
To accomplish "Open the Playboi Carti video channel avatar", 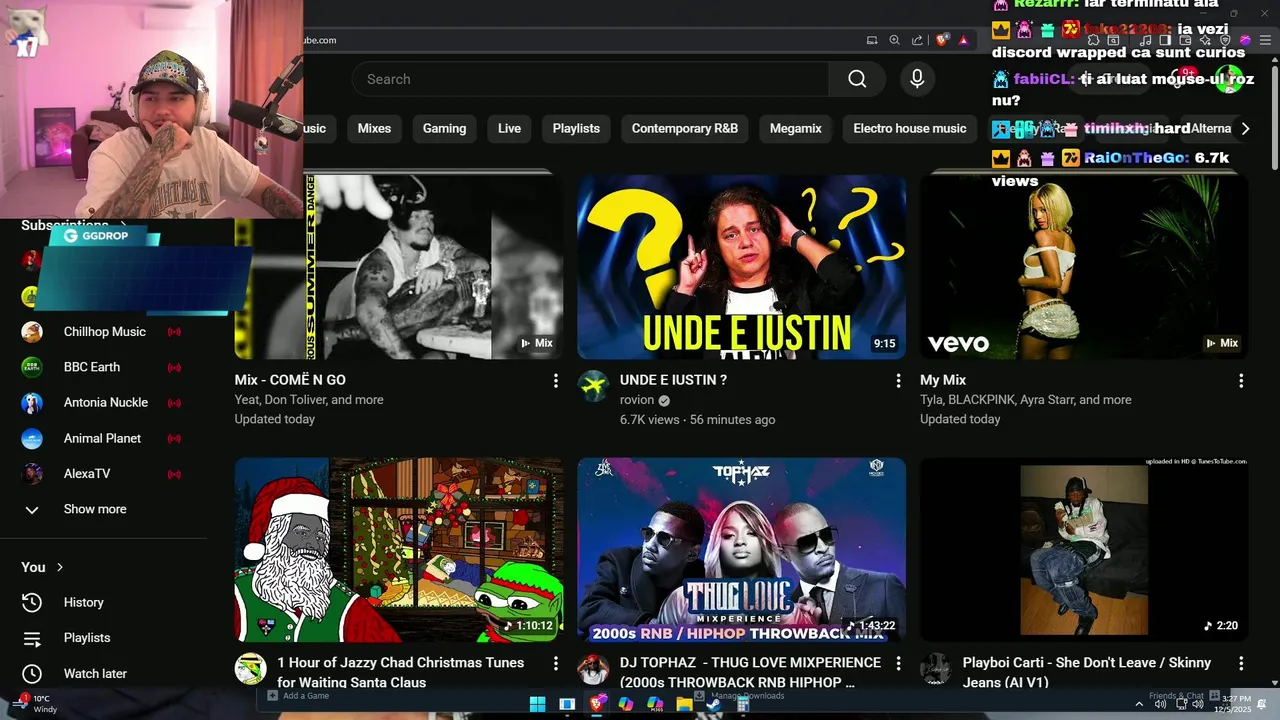I will pyautogui.click(x=936, y=669).
